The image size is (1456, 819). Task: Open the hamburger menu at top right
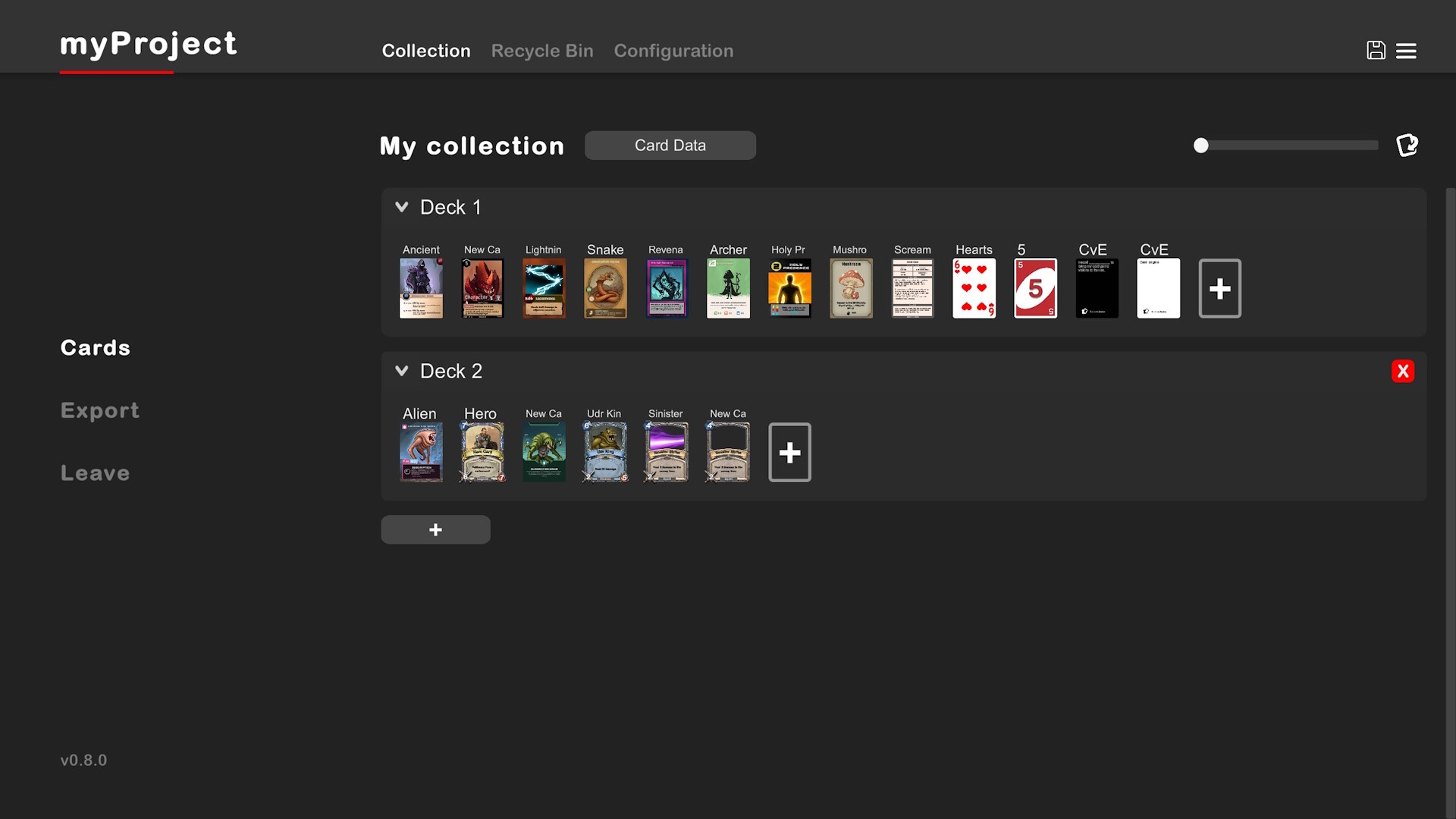(x=1407, y=50)
